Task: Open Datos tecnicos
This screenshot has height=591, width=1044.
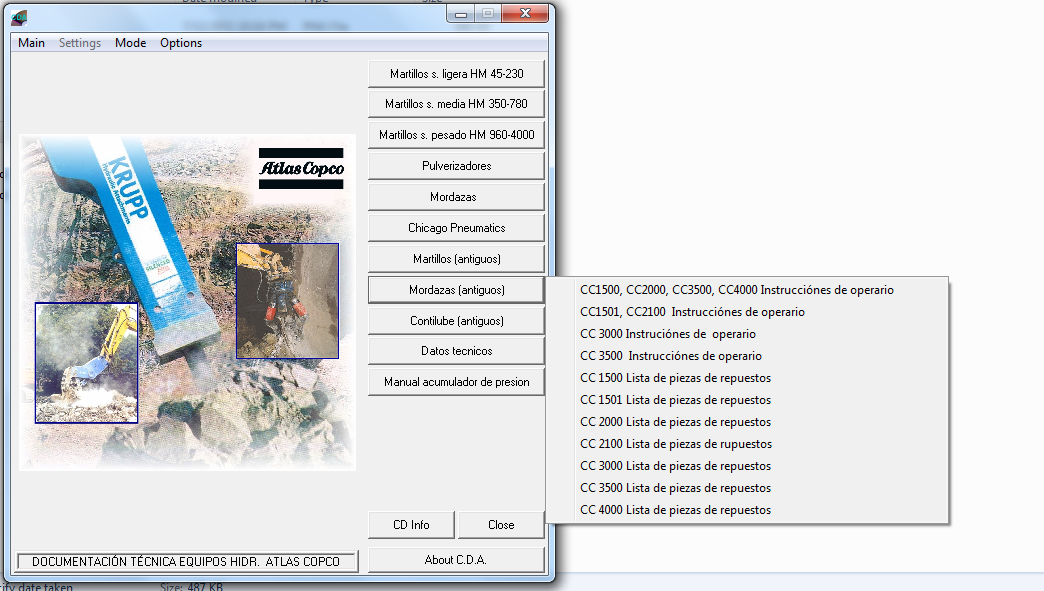Action: 456,351
